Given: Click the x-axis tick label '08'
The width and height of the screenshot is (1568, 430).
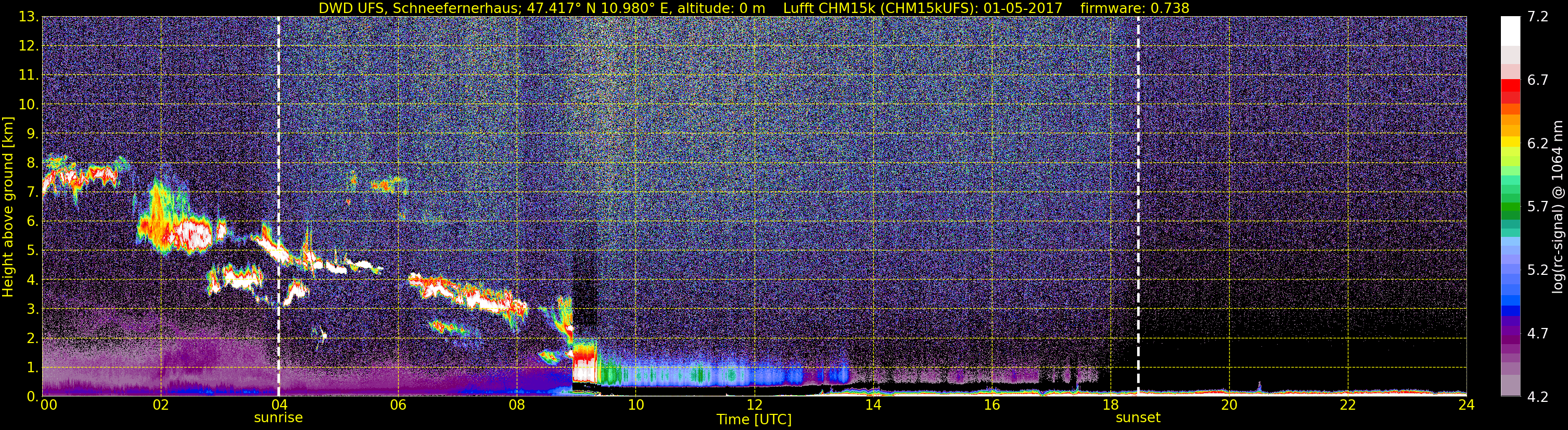Looking at the screenshot, I should (517, 405).
